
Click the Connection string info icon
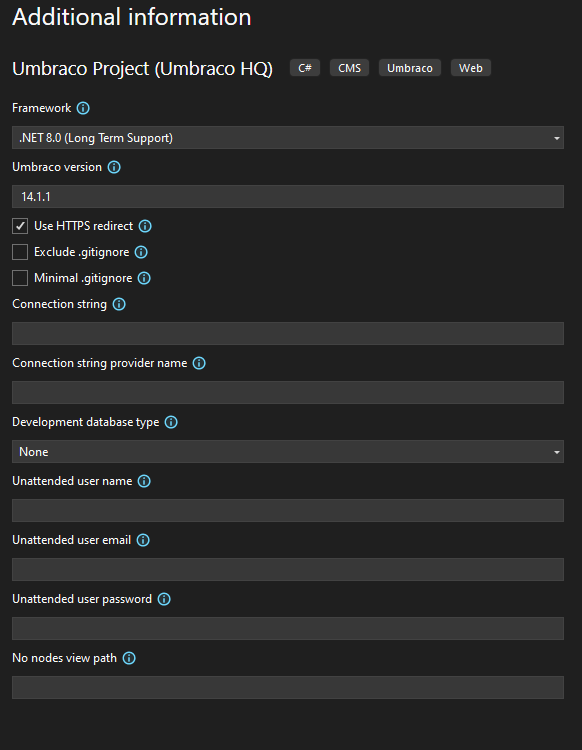(119, 304)
